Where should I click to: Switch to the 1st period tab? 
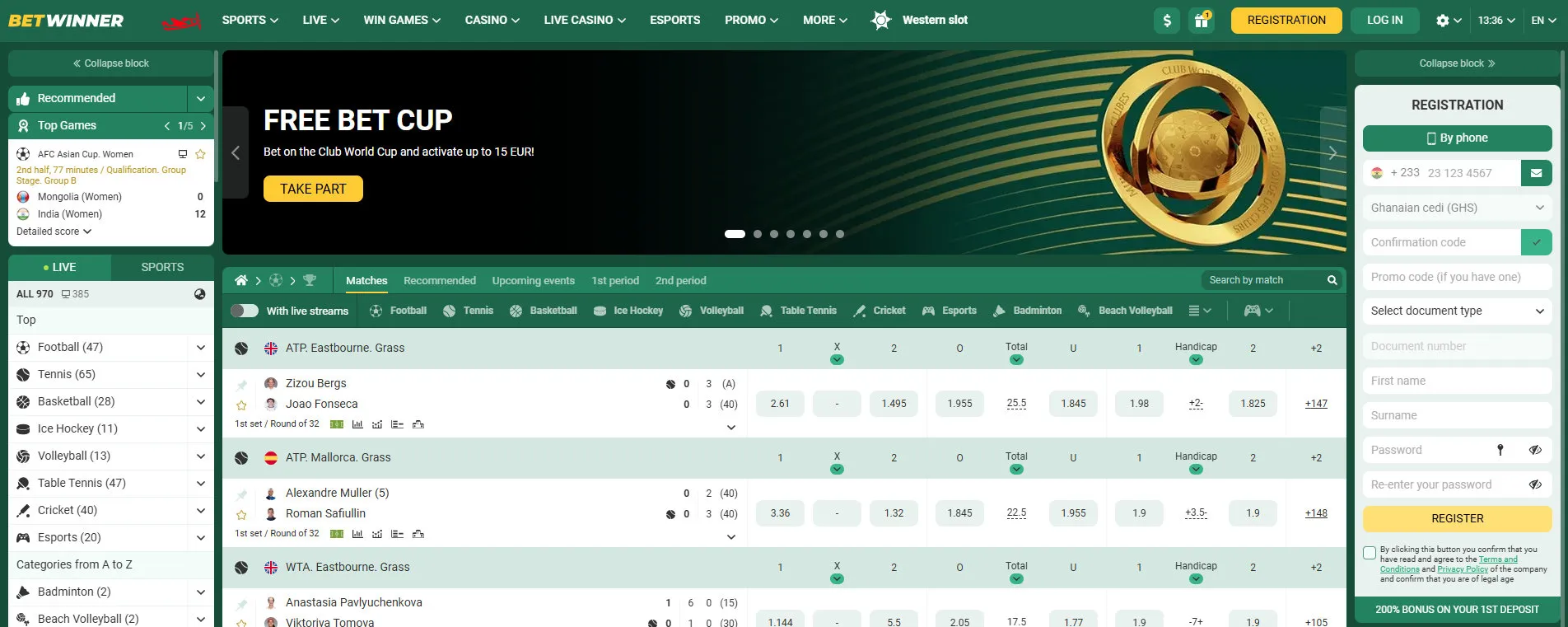tap(615, 280)
